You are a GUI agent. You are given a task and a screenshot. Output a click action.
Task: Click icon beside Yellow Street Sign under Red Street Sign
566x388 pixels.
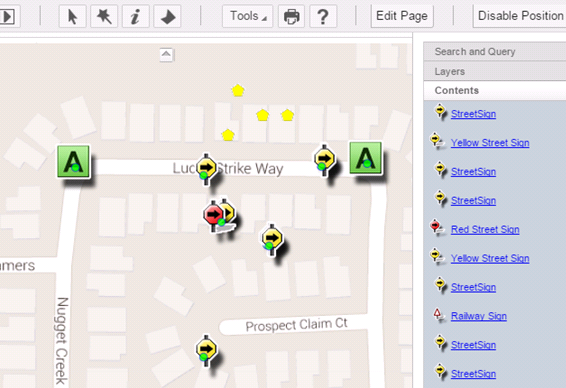pyautogui.click(x=437, y=257)
